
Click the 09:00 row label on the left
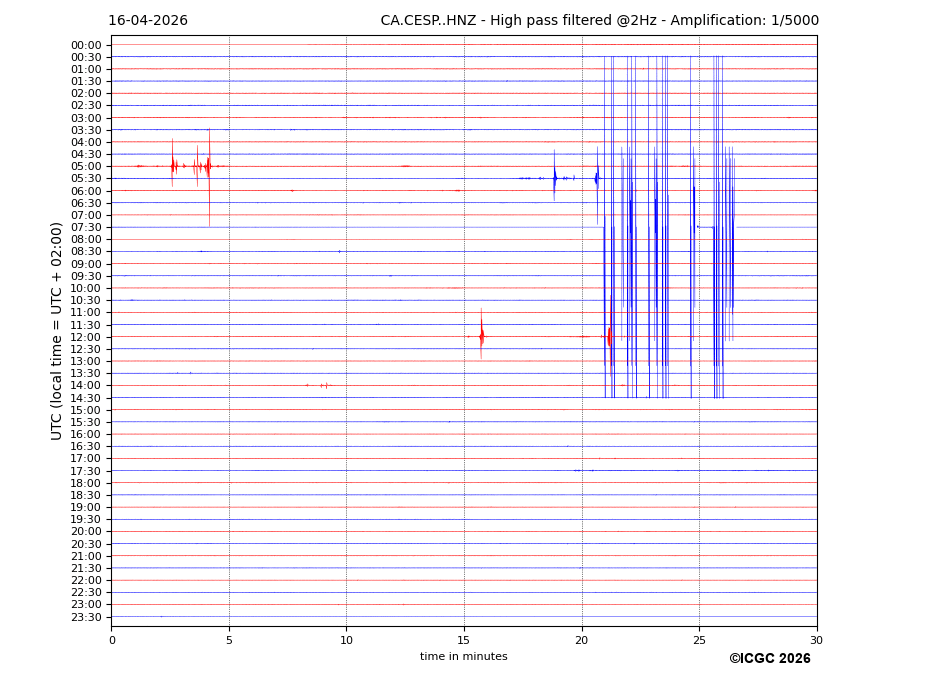86,264
